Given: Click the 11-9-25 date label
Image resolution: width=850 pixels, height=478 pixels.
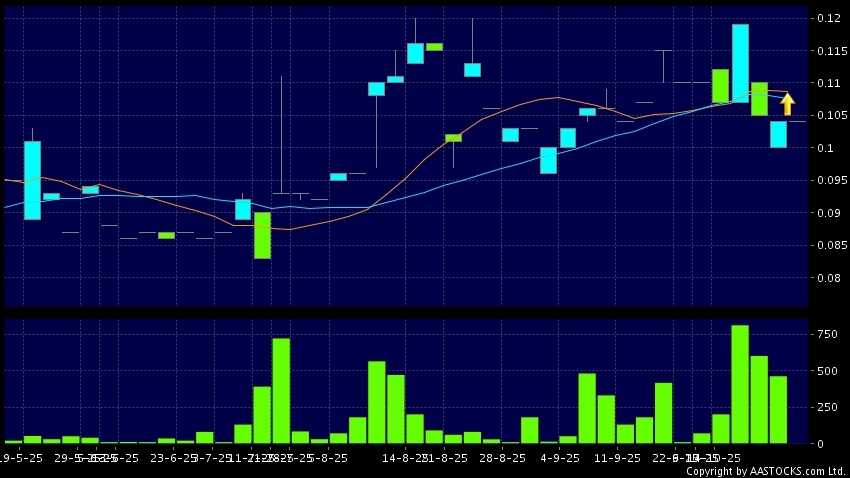Looking at the screenshot, I should point(615,457).
